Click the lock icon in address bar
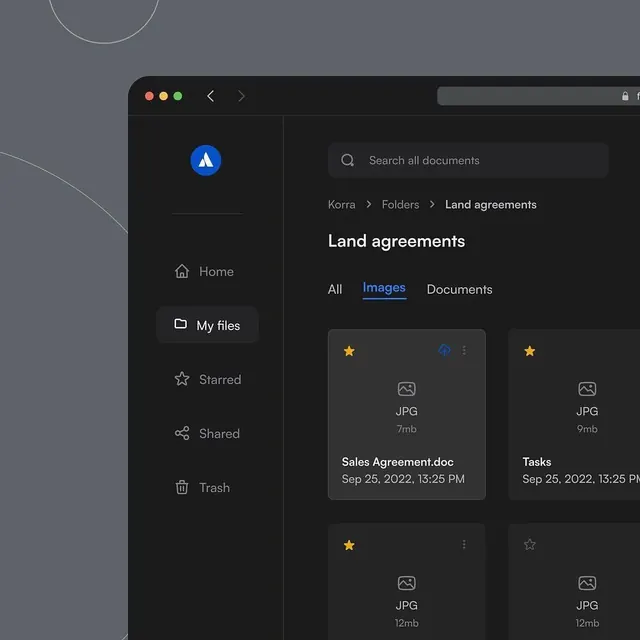The width and height of the screenshot is (640, 640). coord(625,96)
